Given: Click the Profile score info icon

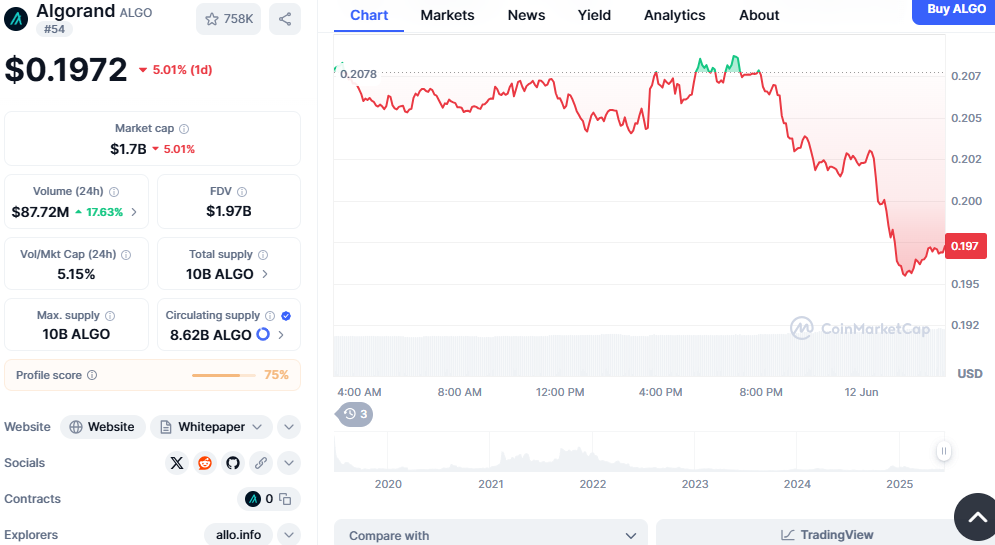Looking at the screenshot, I should 92,375.
